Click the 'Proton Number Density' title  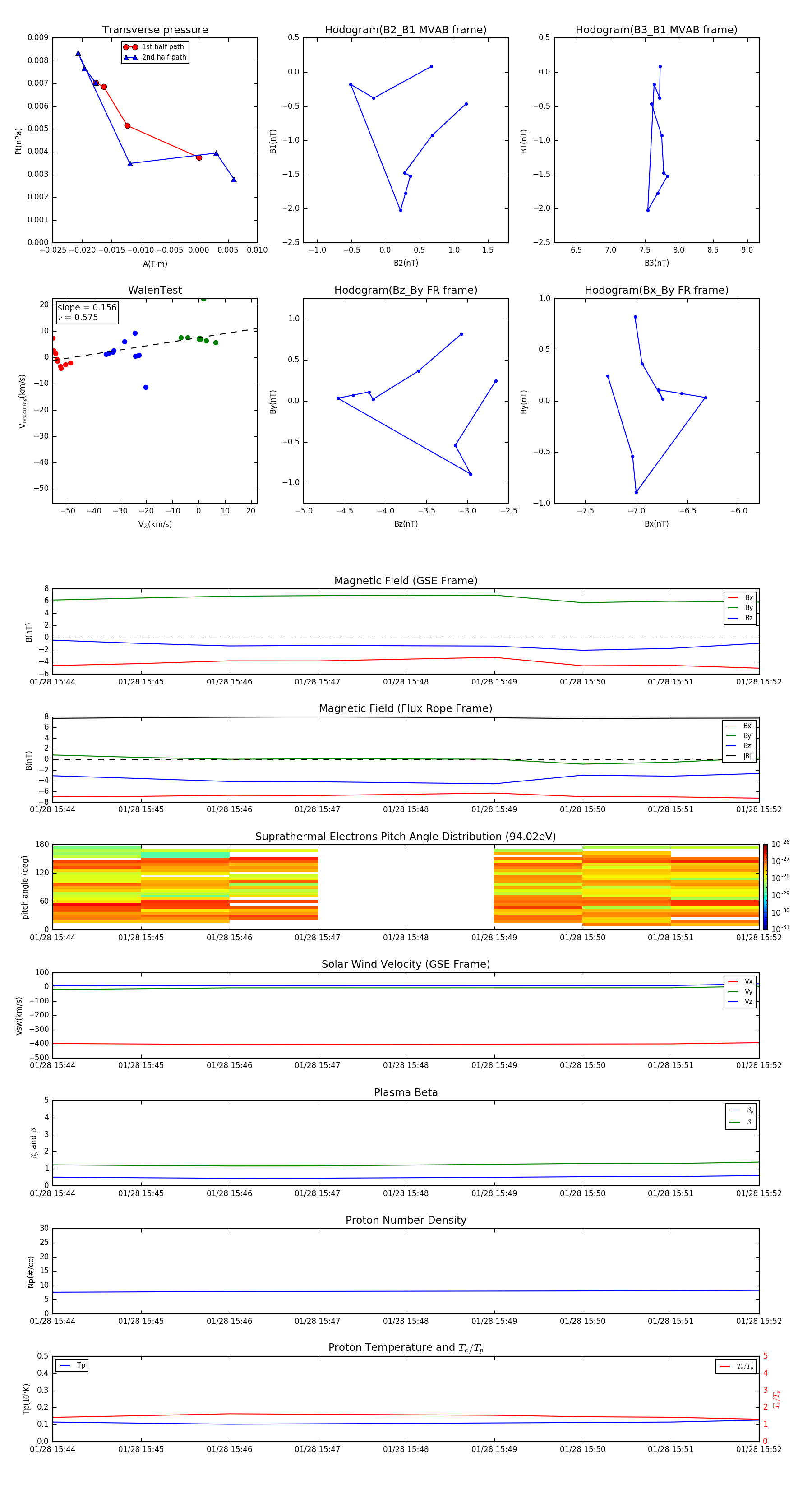(x=406, y=1221)
